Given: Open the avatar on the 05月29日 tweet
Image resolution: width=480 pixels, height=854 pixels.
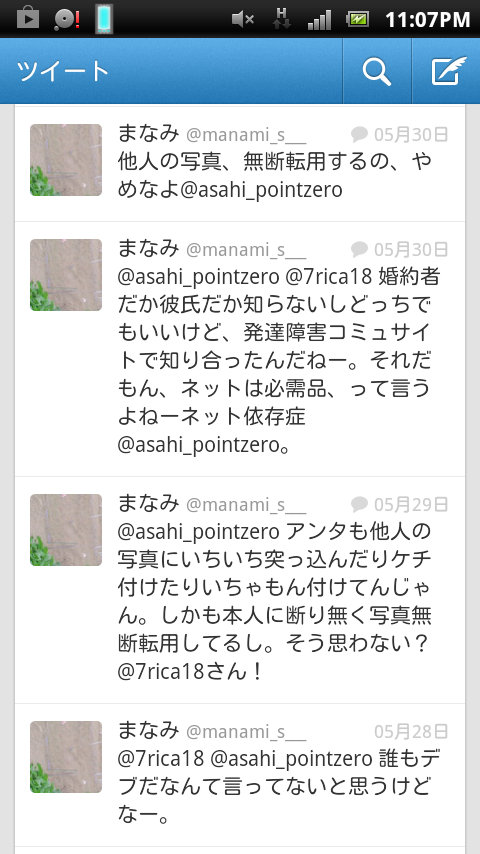Looking at the screenshot, I should [x=66, y=530].
